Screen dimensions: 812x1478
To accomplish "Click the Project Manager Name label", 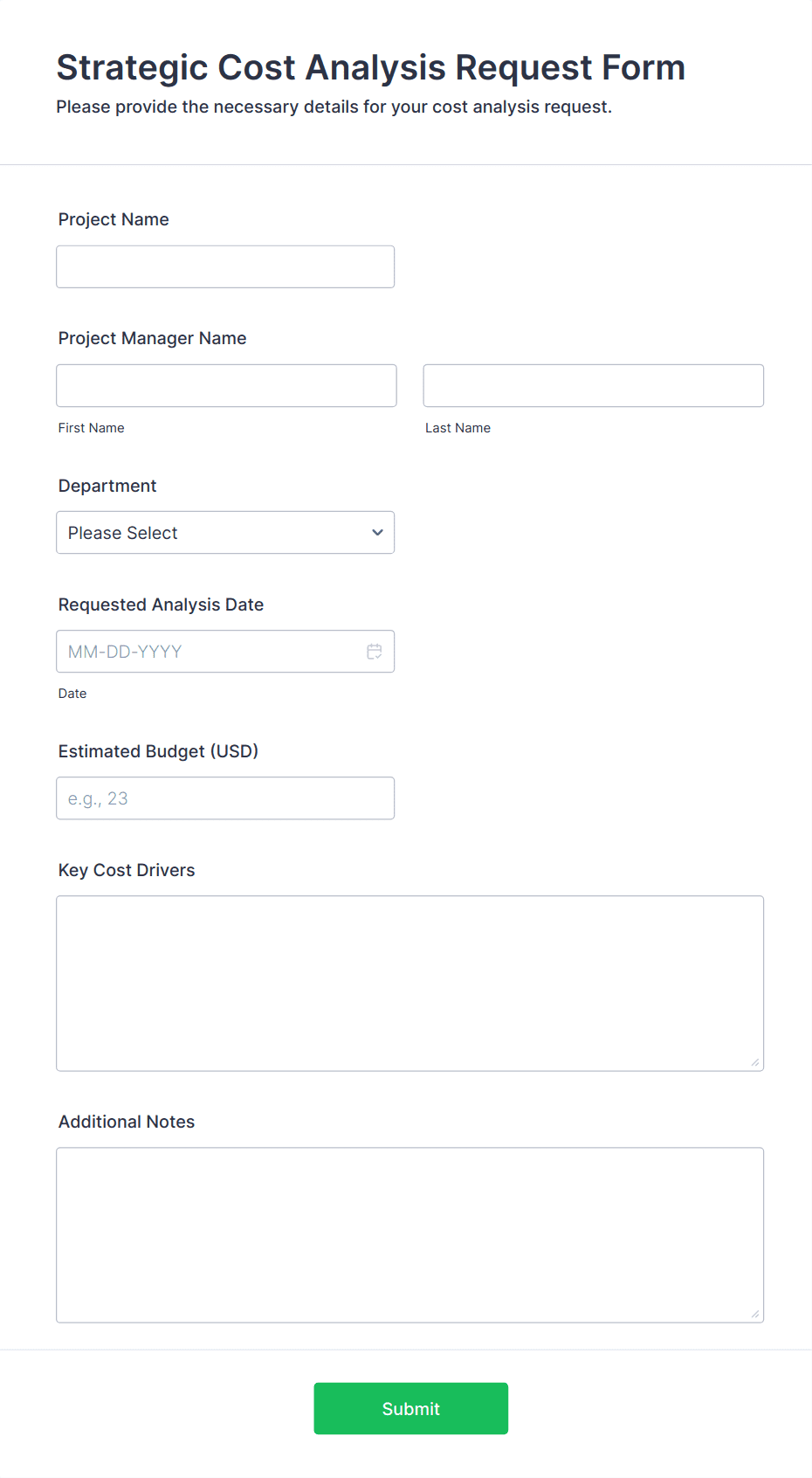I will [x=153, y=339].
